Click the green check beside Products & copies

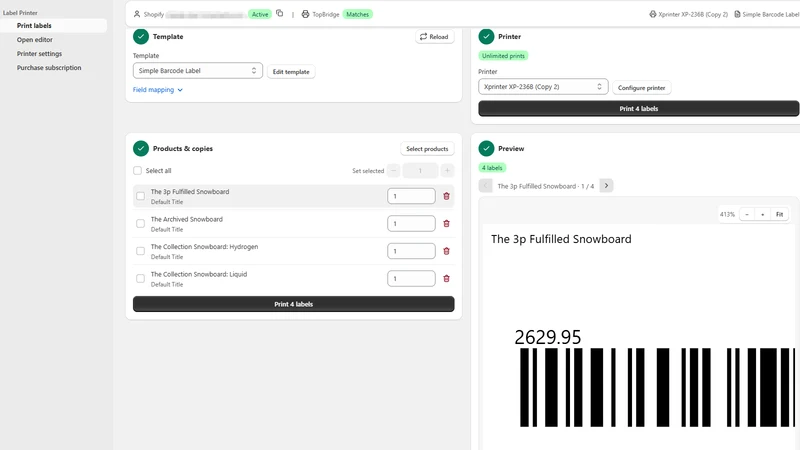coord(141,148)
